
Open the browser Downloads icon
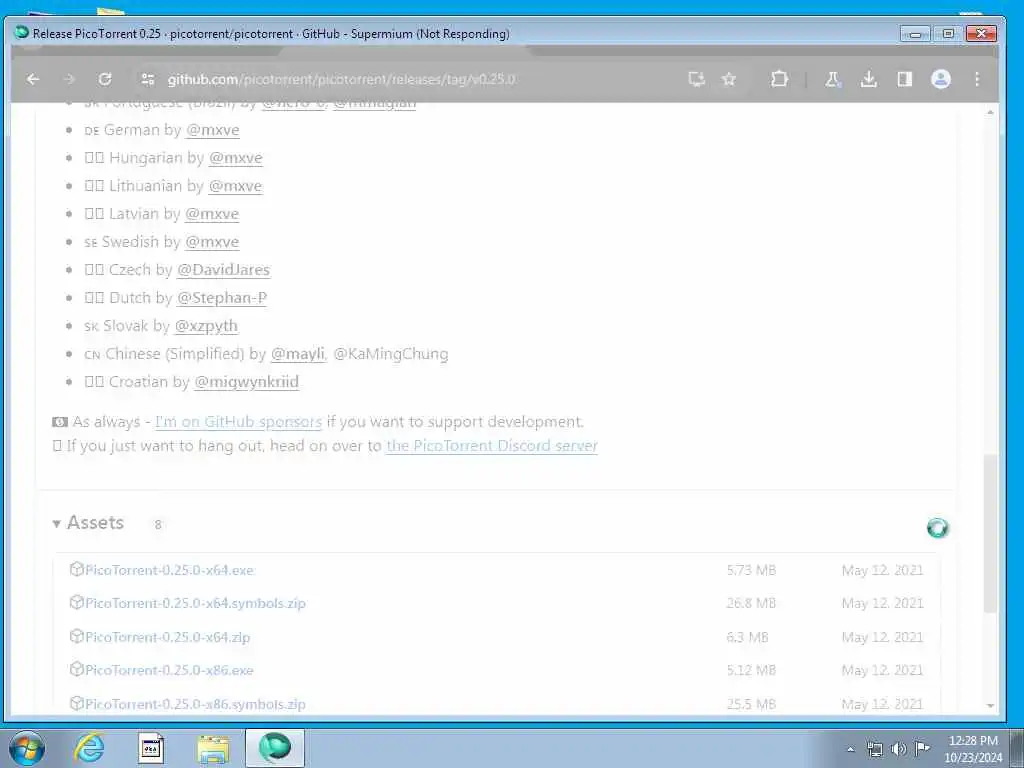pos(869,79)
